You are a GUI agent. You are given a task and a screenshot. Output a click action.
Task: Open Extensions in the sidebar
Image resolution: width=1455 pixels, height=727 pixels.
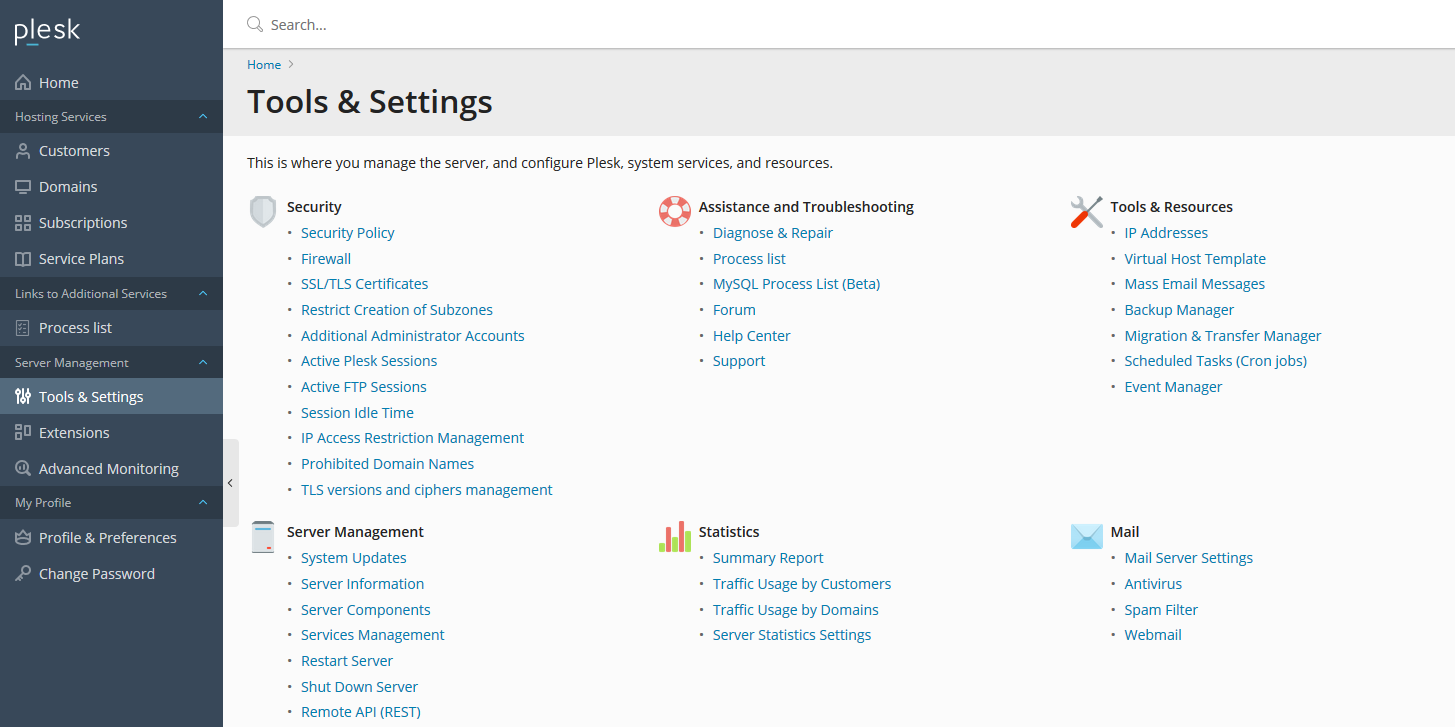click(111, 433)
